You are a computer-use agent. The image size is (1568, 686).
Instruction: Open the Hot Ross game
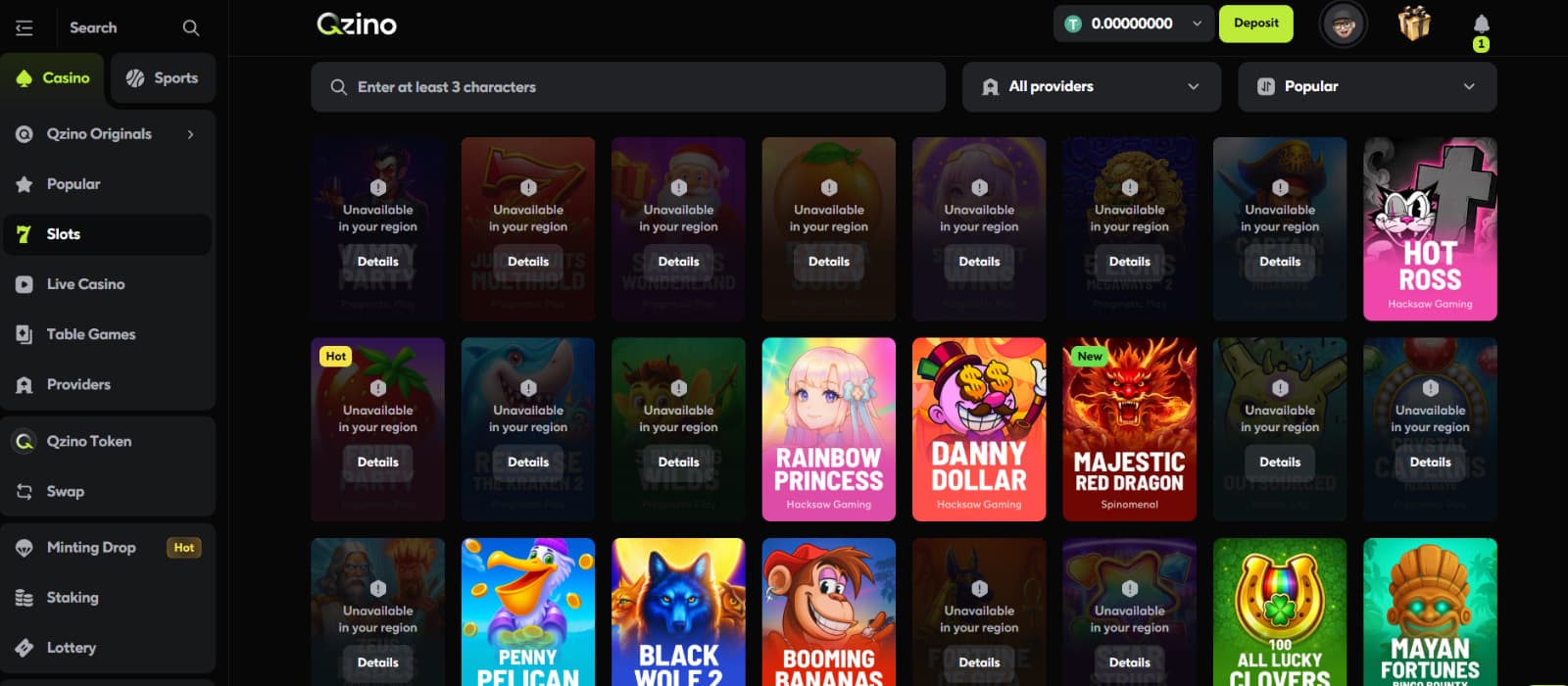(1430, 229)
